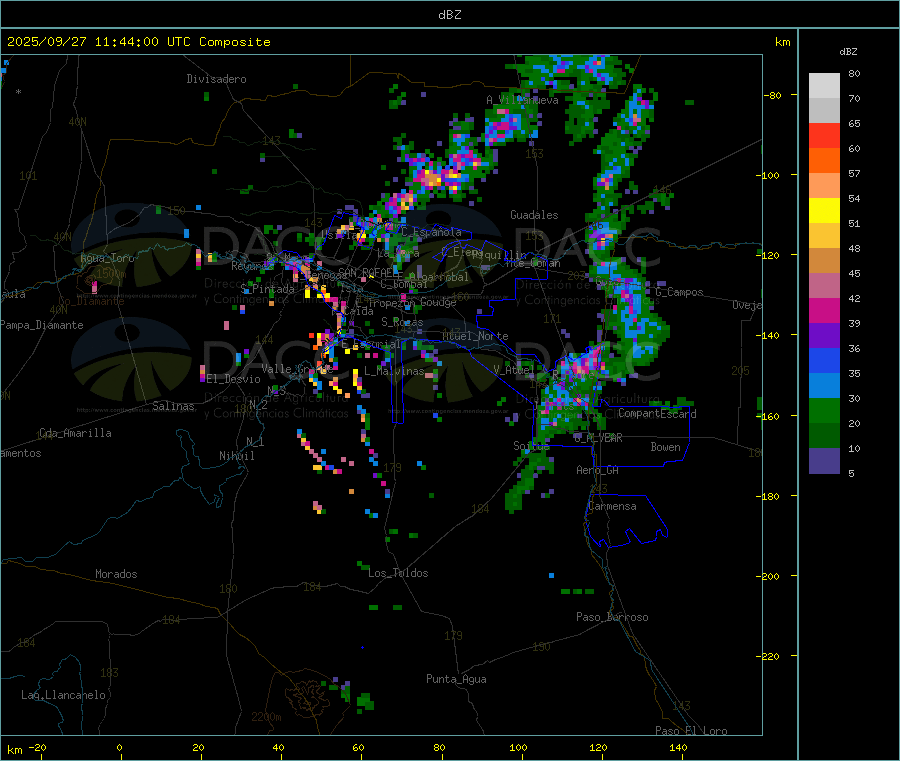Click the Paso_El_Loro map label
The height and width of the screenshot is (761, 900).
point(692,731)
